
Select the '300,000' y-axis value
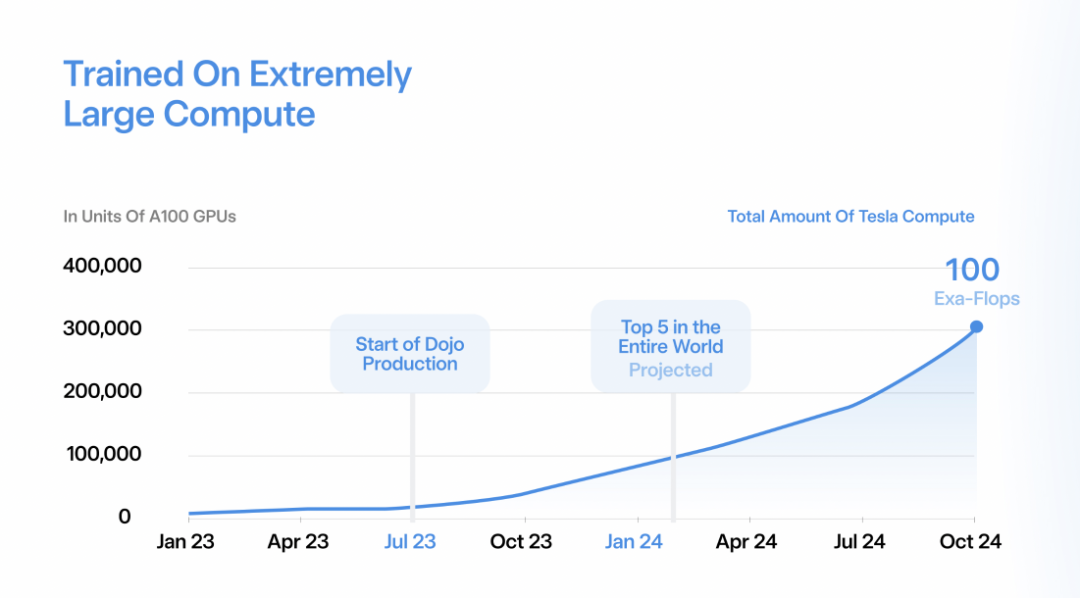click(x=103, y=329)
